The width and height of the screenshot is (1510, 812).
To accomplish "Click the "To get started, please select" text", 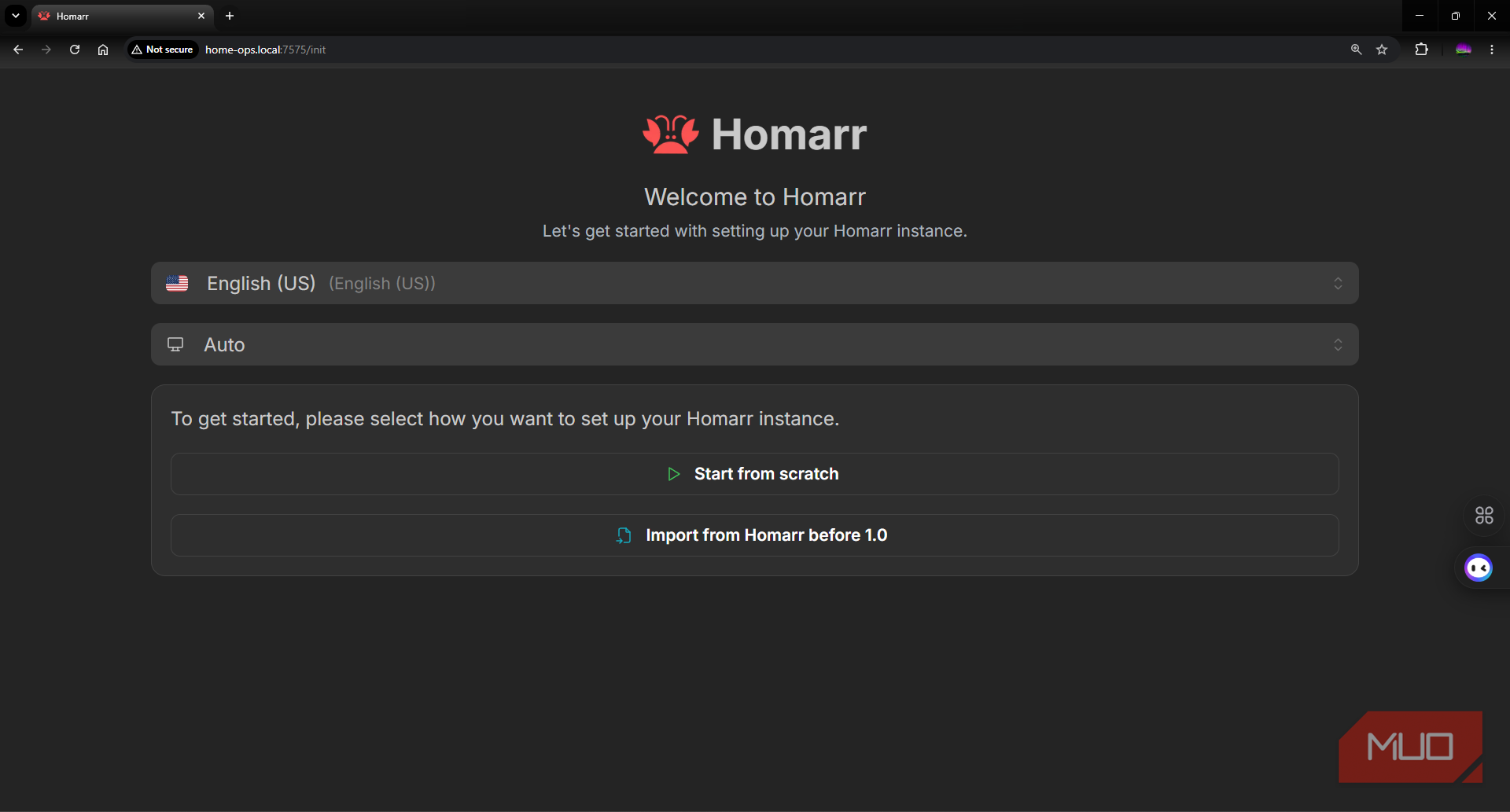I will click(x=505, y=419).
